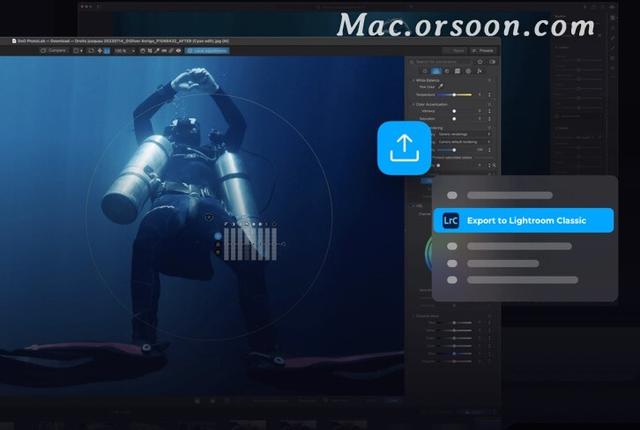The image size is (640, 430).
Task: Open the Presets button at top right
Action: tap(483, 51)
